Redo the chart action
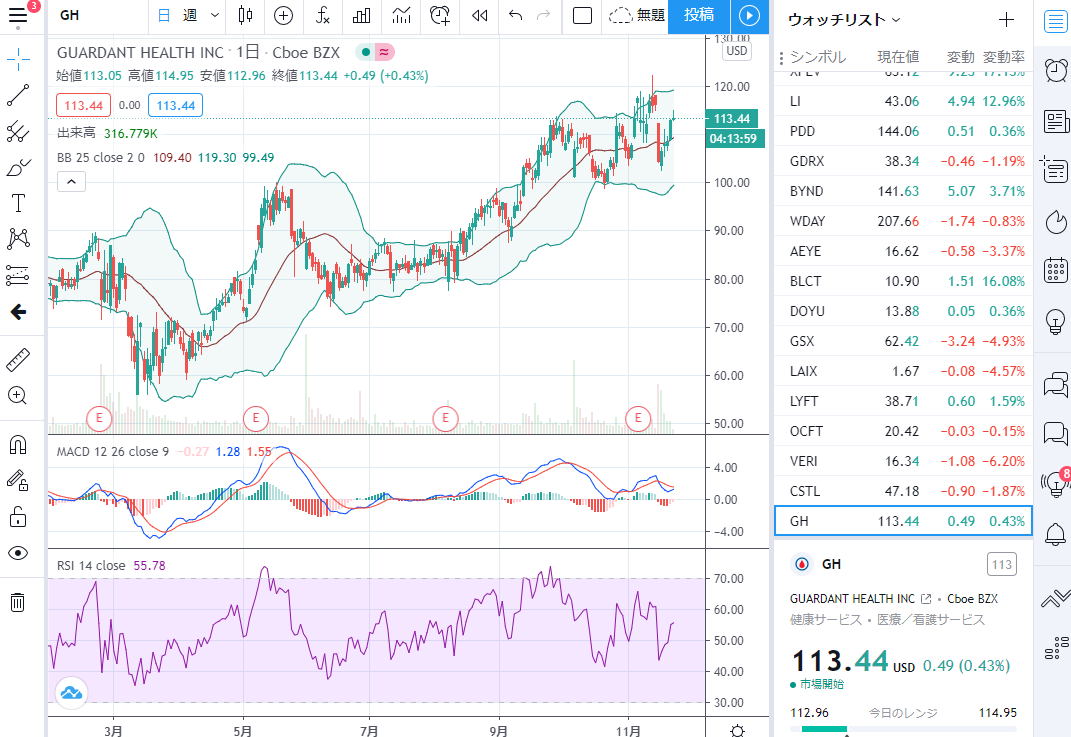This screenshot has width=1071, height=737. [x=544, y=15]
